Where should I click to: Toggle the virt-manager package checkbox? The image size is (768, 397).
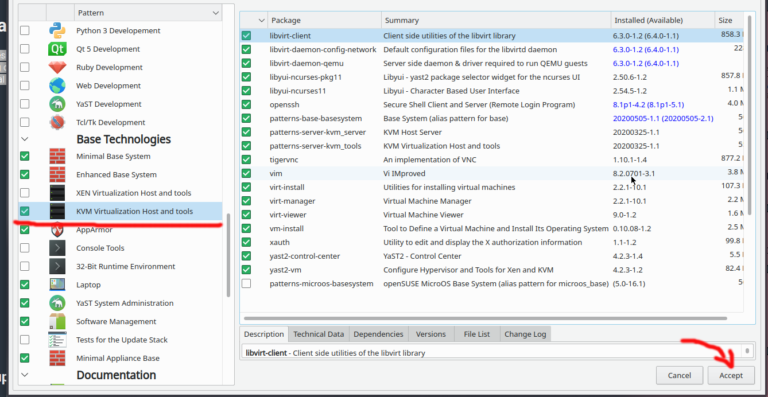(x=246, y=201)
